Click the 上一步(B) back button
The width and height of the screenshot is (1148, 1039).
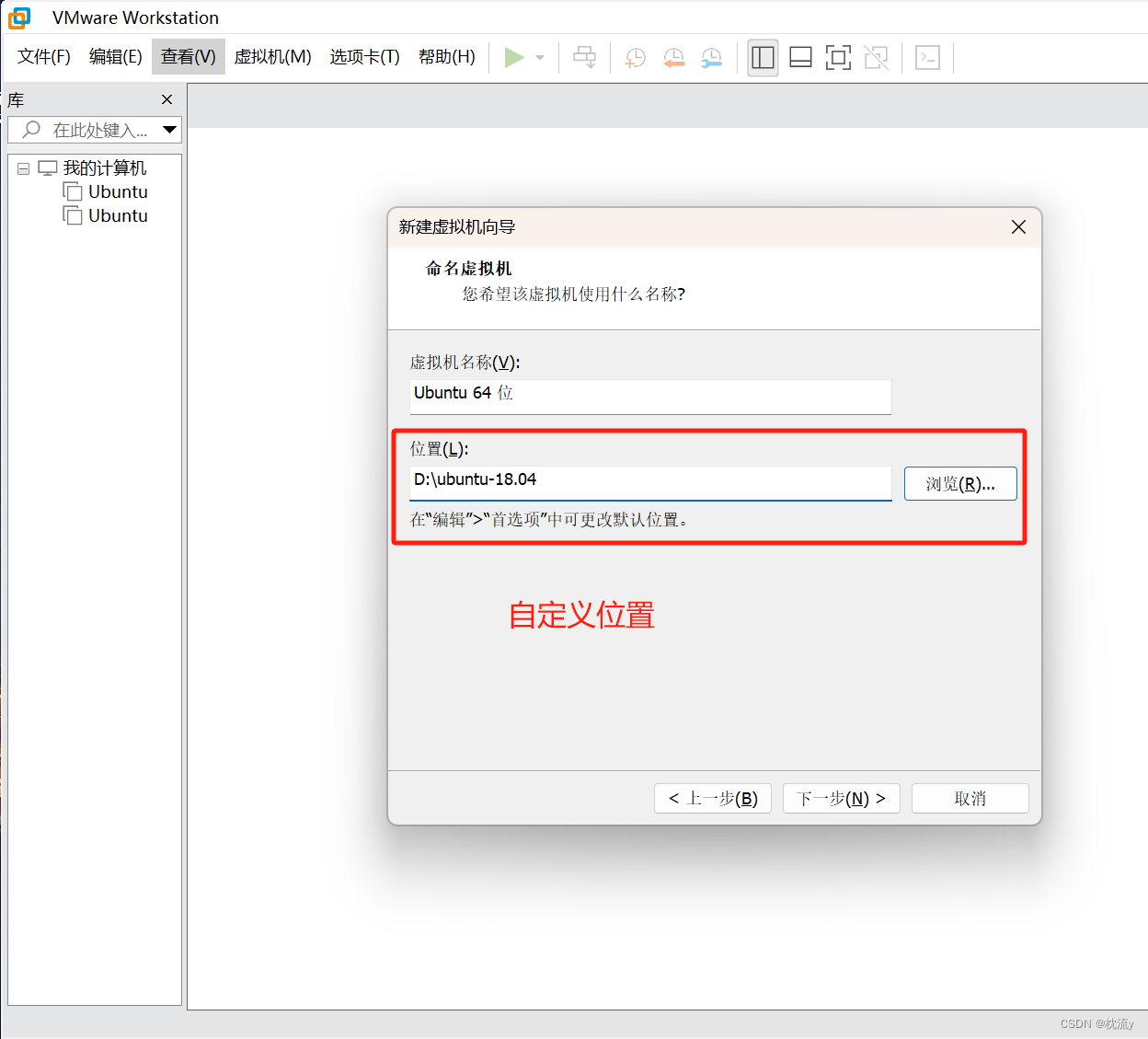[713, 798]
